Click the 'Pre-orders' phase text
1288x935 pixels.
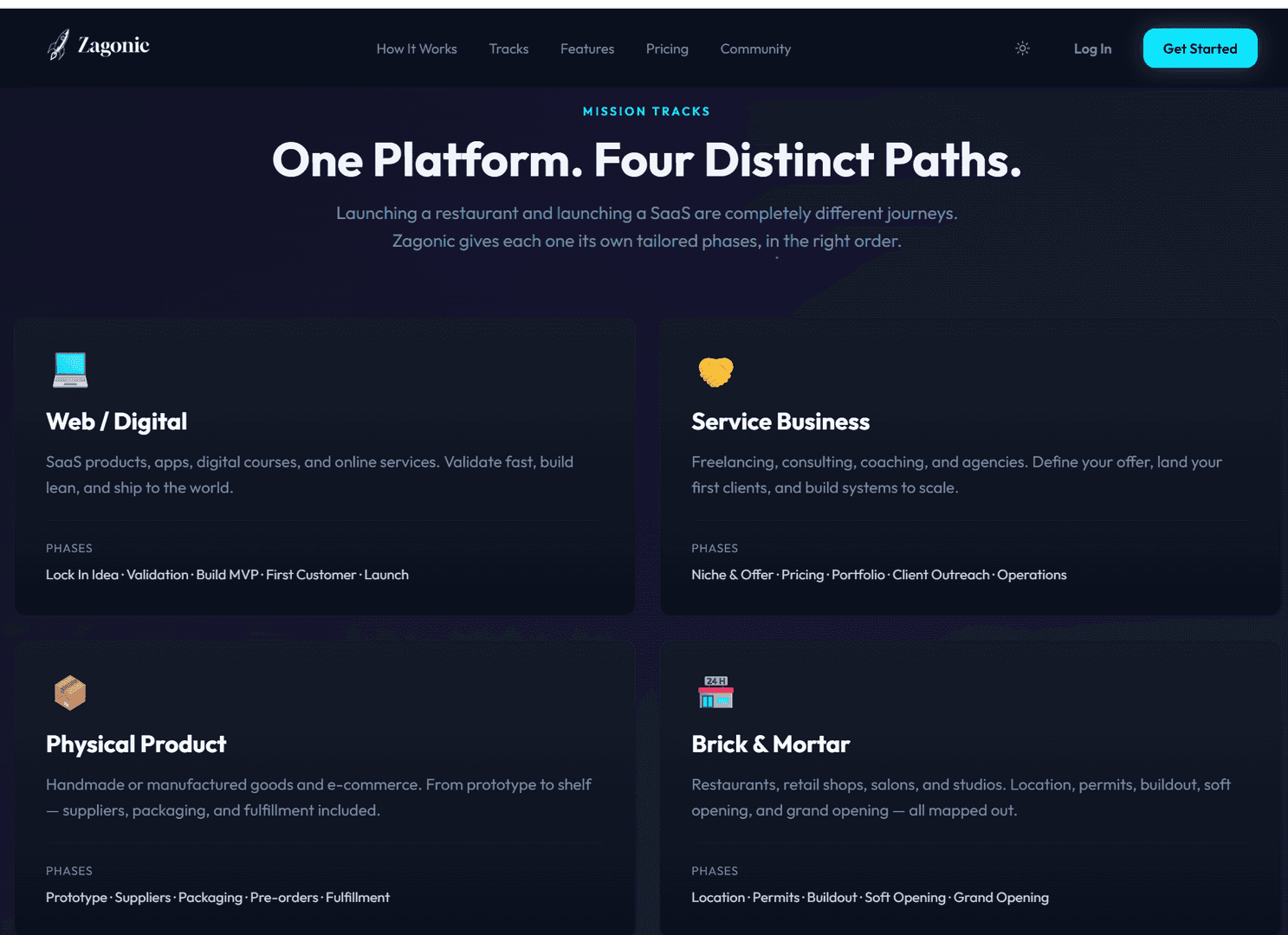(x=284, y=898)
